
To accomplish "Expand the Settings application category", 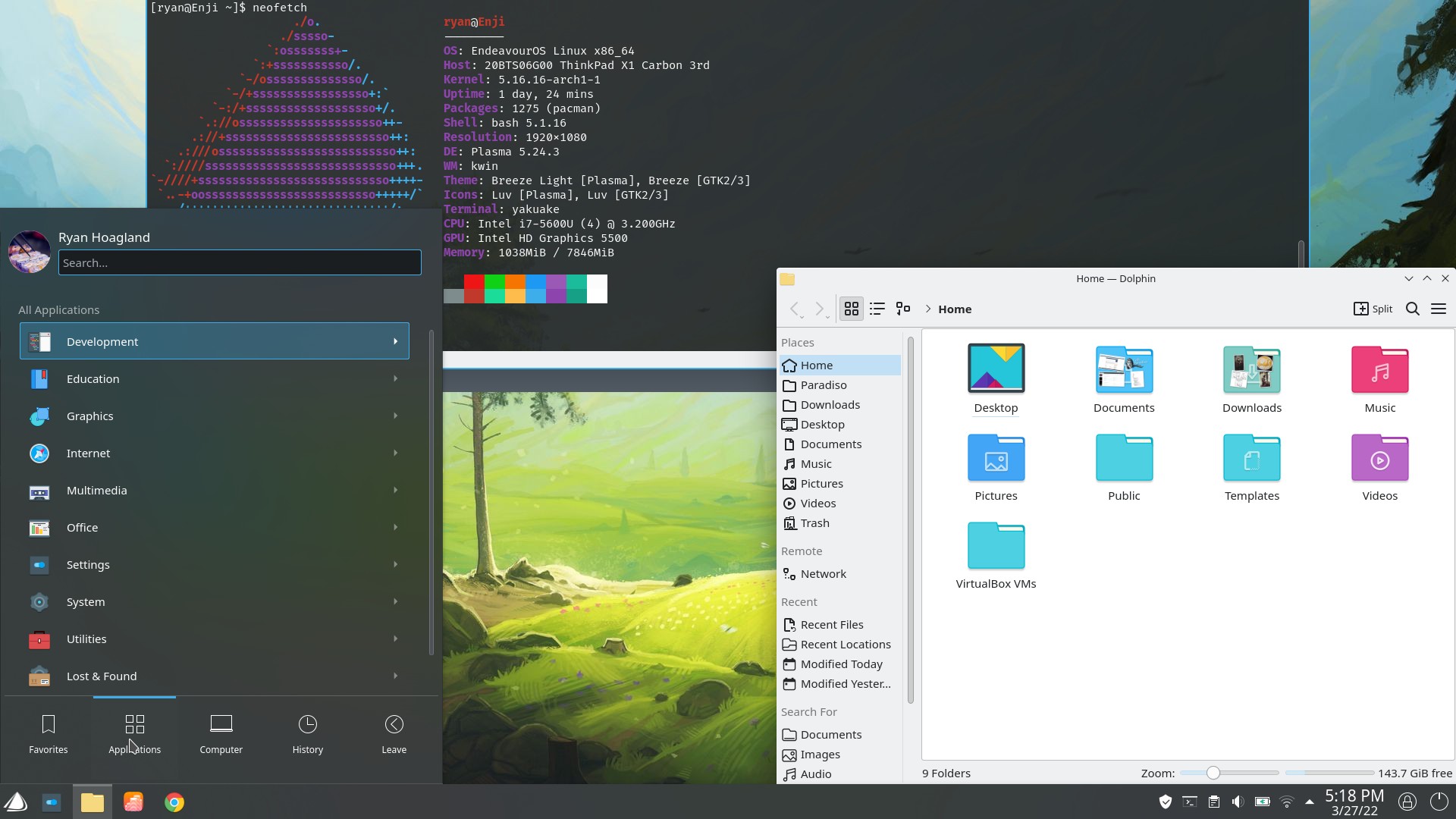I will click(215, 564).
